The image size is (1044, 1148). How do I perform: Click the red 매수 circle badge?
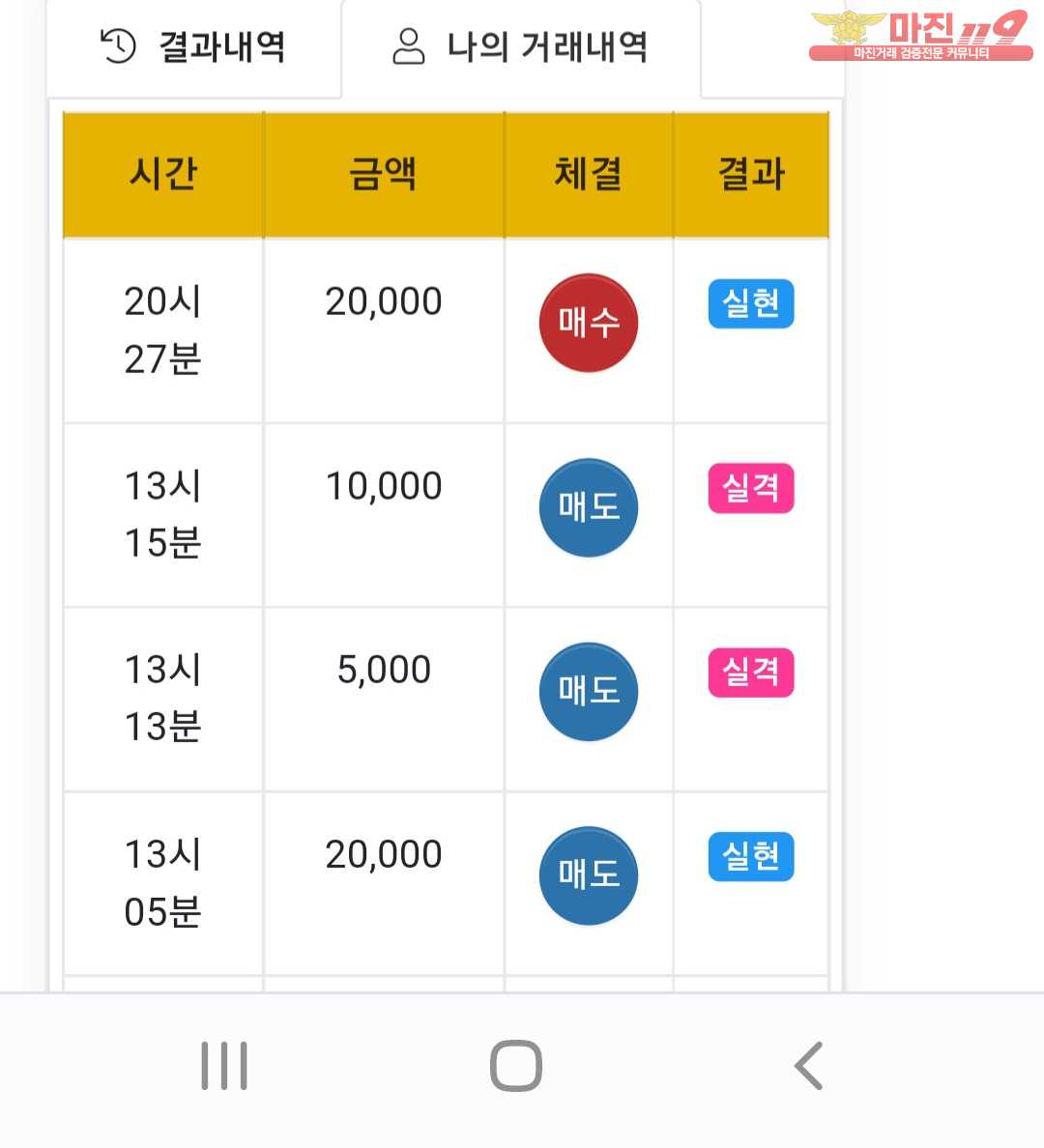click(588, 323)
